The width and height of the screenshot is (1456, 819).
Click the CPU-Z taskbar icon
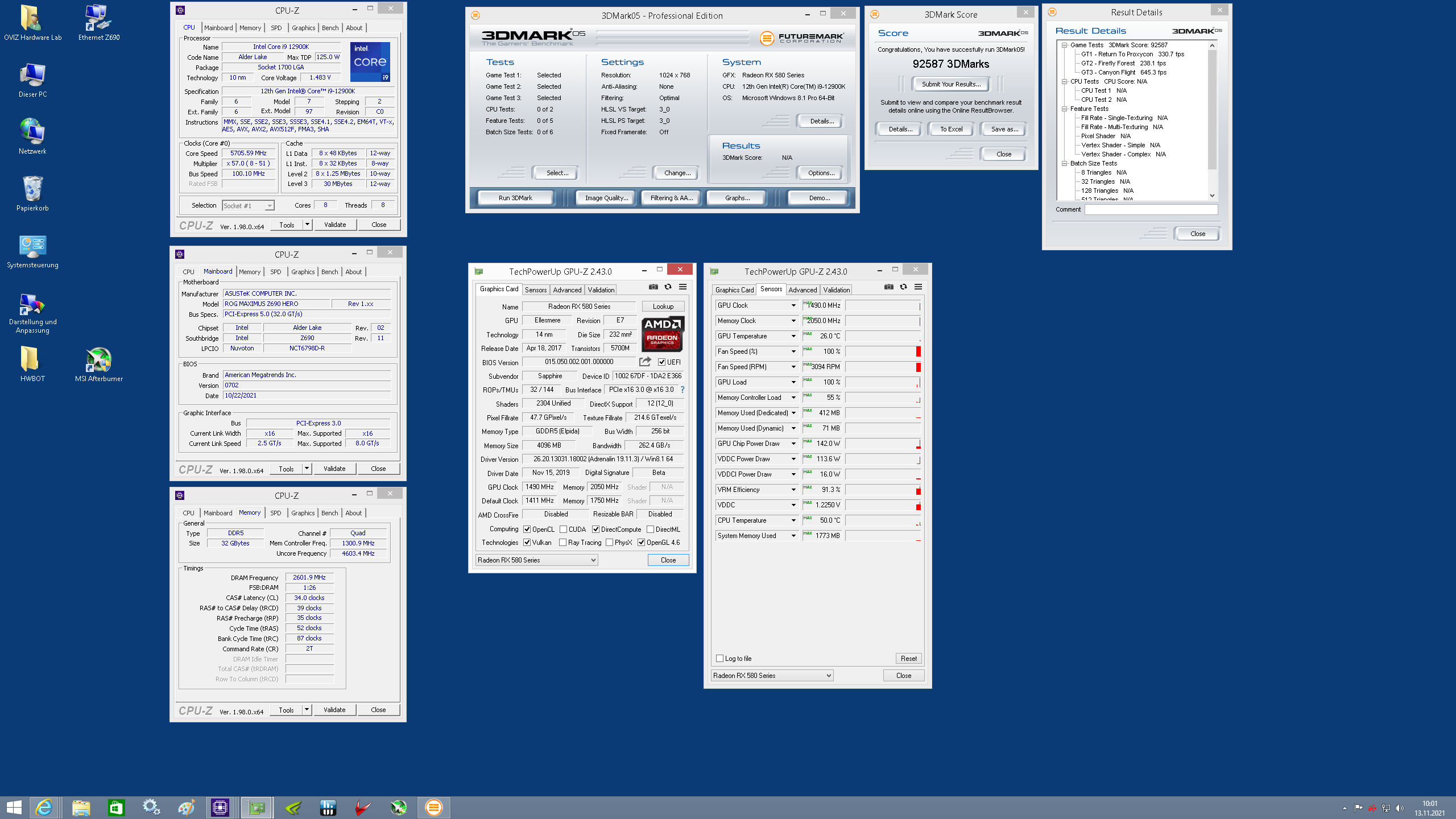pyautogui.click(x=220, y=807)
